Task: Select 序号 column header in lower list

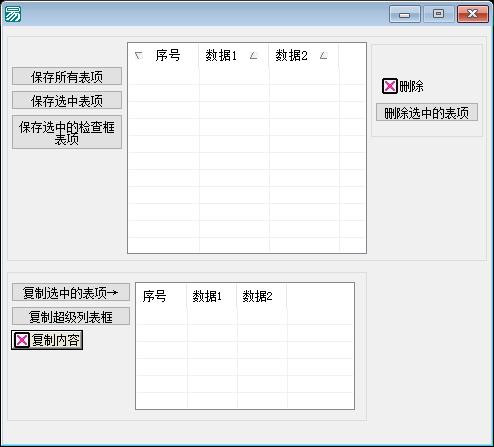Action: coord(161,296)
